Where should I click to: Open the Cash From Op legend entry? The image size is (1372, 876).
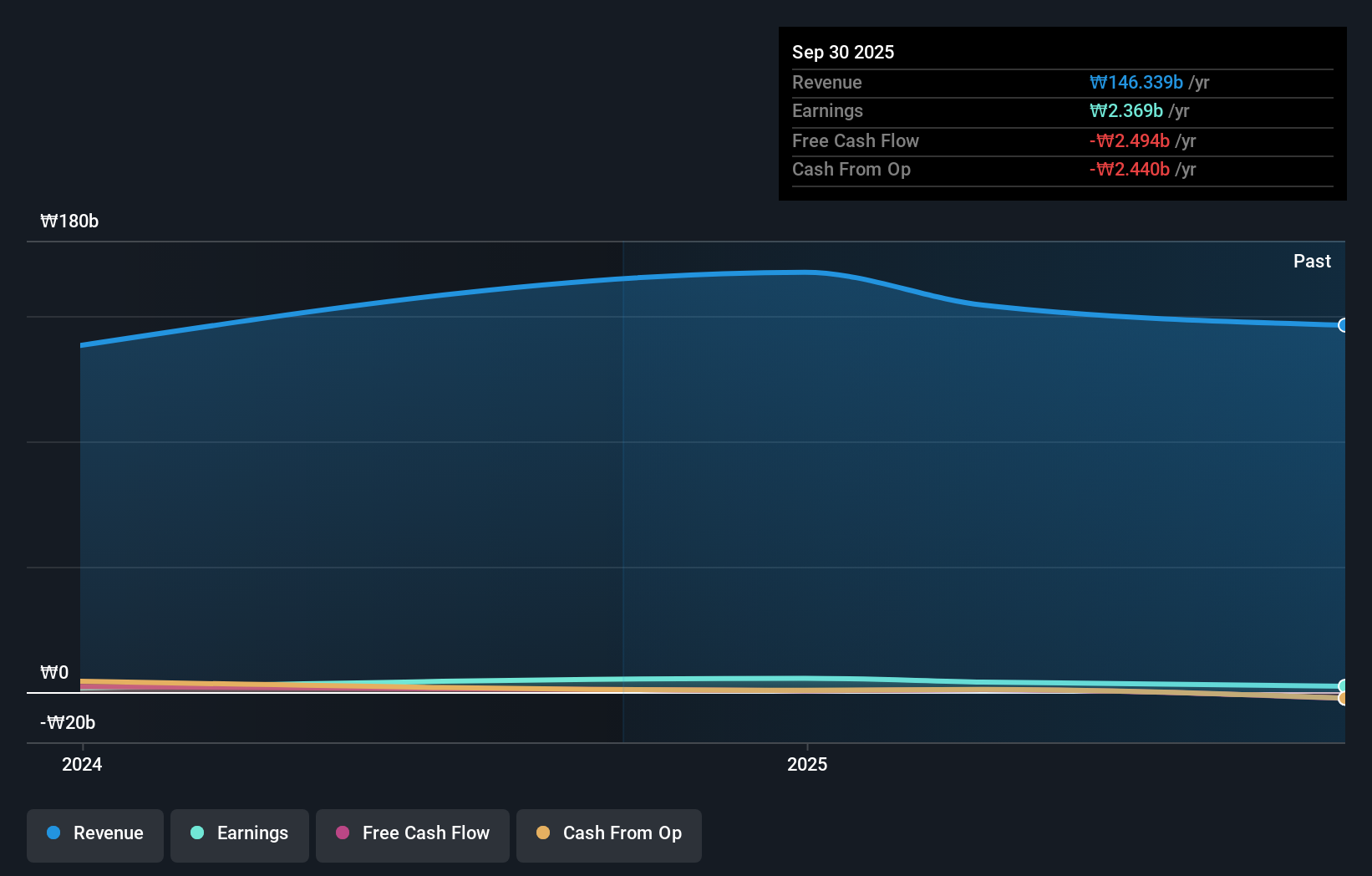tap(608, 834)
